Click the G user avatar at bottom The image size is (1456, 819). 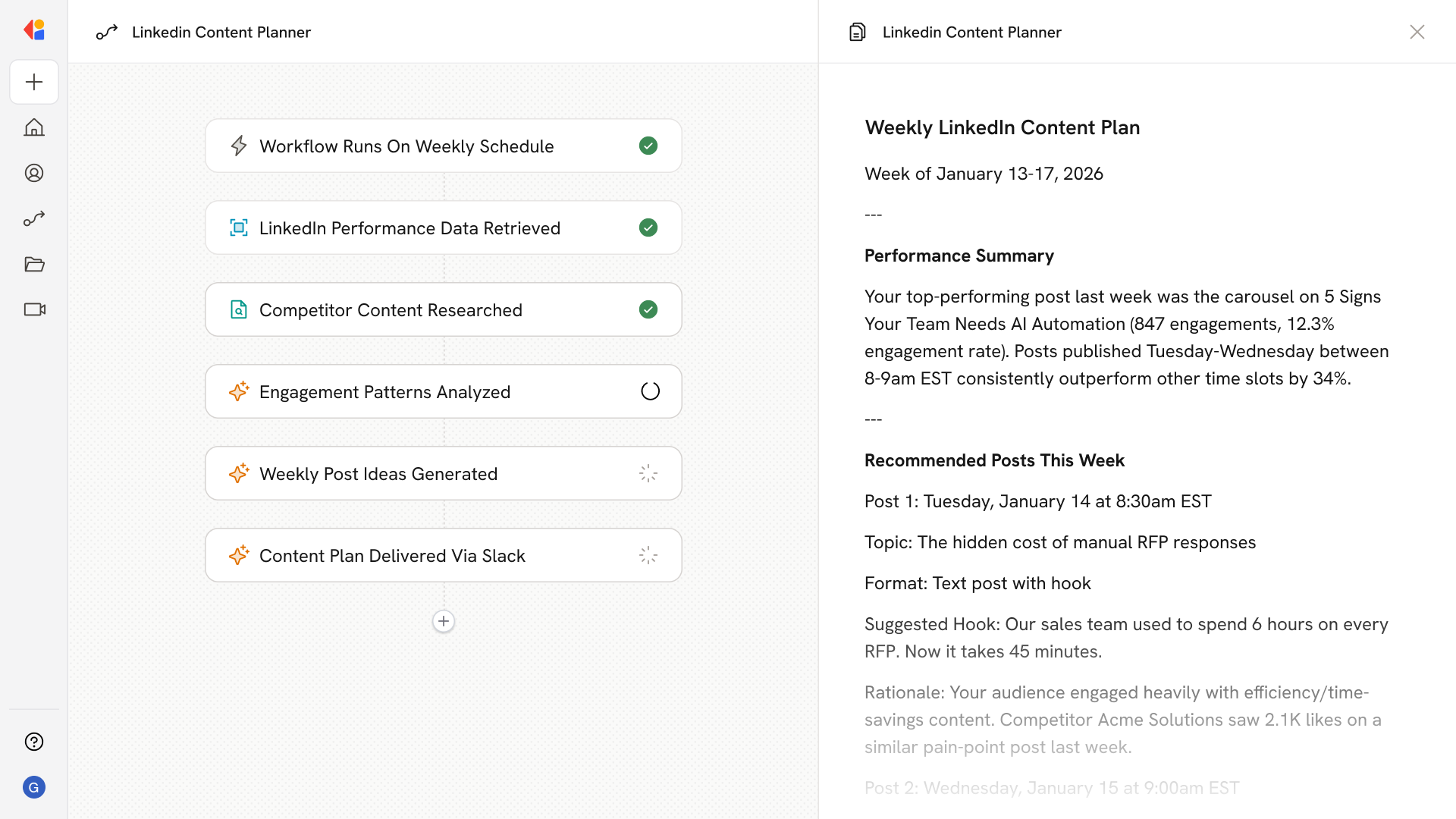coord(34,787)
